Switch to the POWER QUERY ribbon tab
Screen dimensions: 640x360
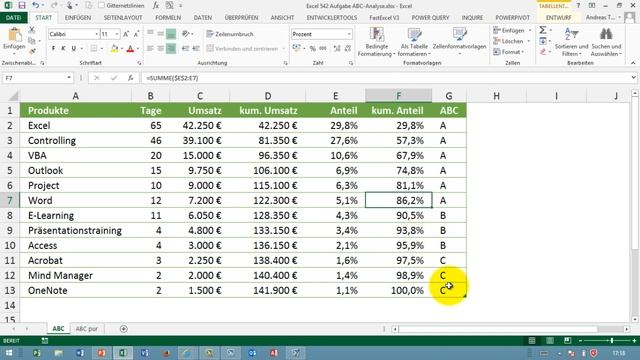pos(430,18)
